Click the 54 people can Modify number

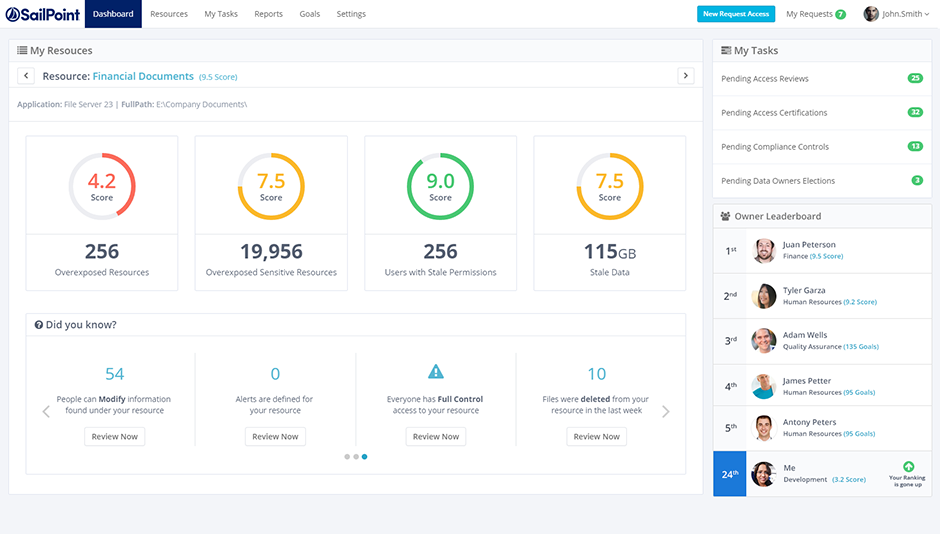(x=115, y=374)
